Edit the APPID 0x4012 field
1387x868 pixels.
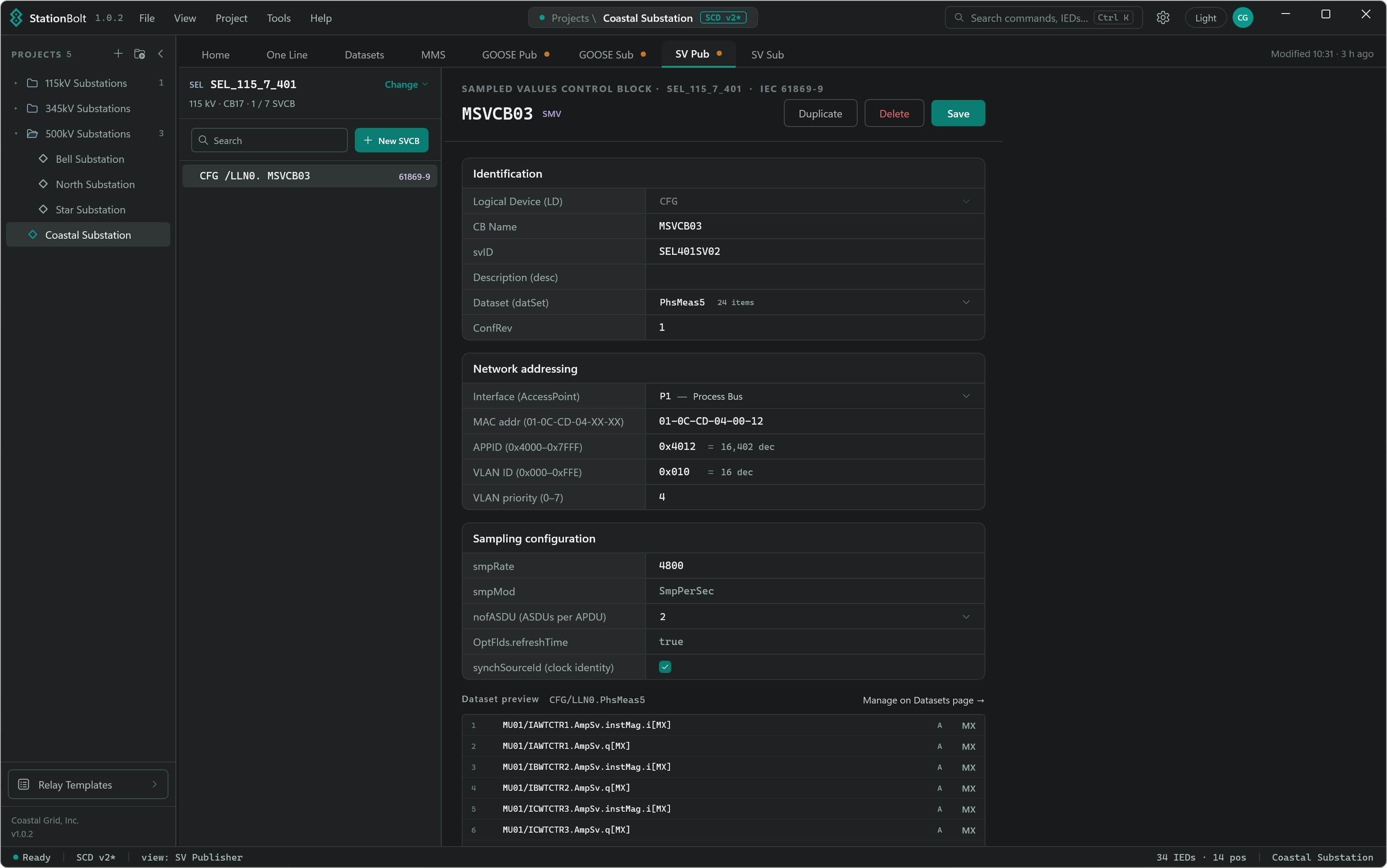pos(815,446)
